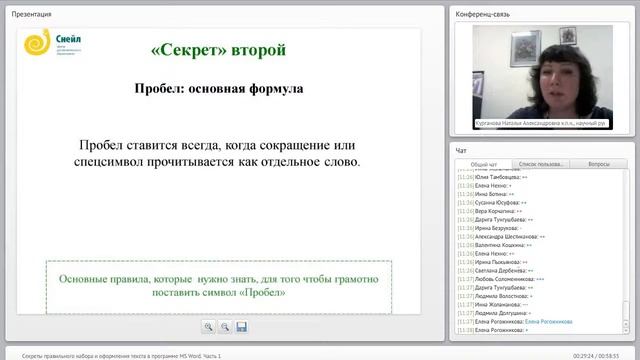Click the chat scrollbar up arrow
Screen dimensions: 640x360
pos(626,324)
